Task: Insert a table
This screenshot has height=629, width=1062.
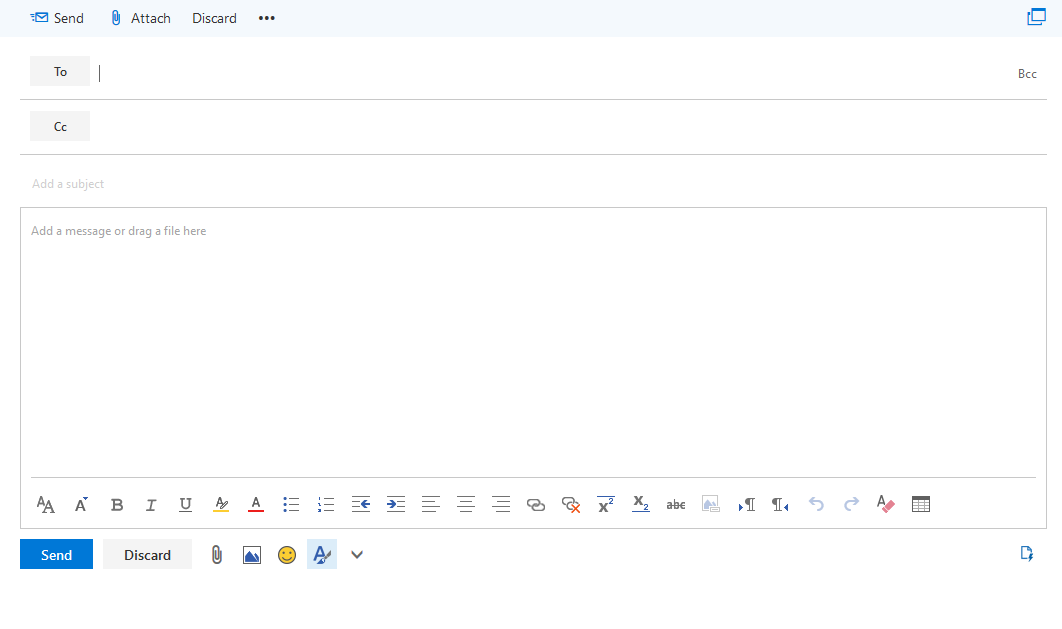Action: pyautogui.click(x=920, y=504)
